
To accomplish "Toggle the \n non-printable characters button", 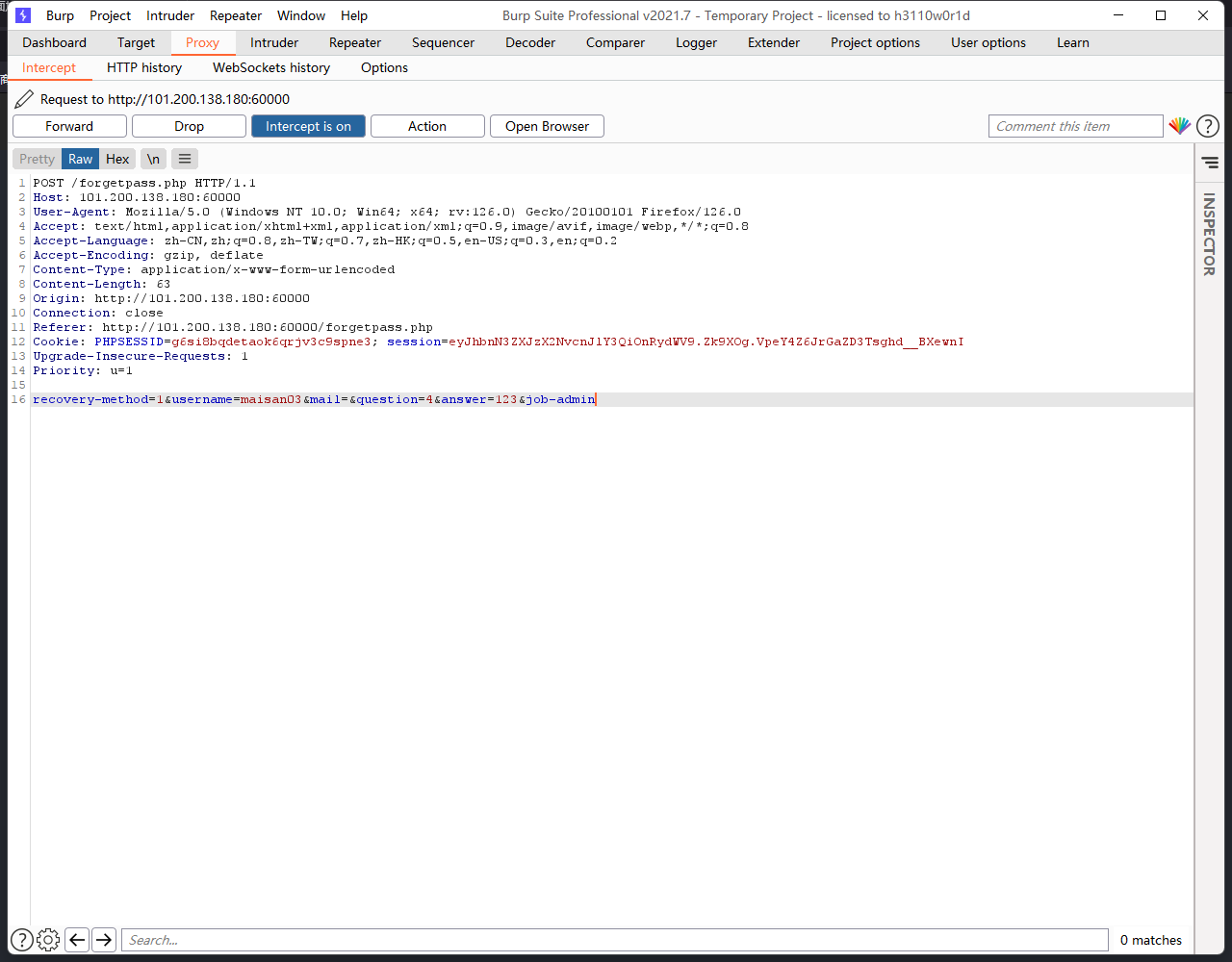I will [x=153, y=159].
